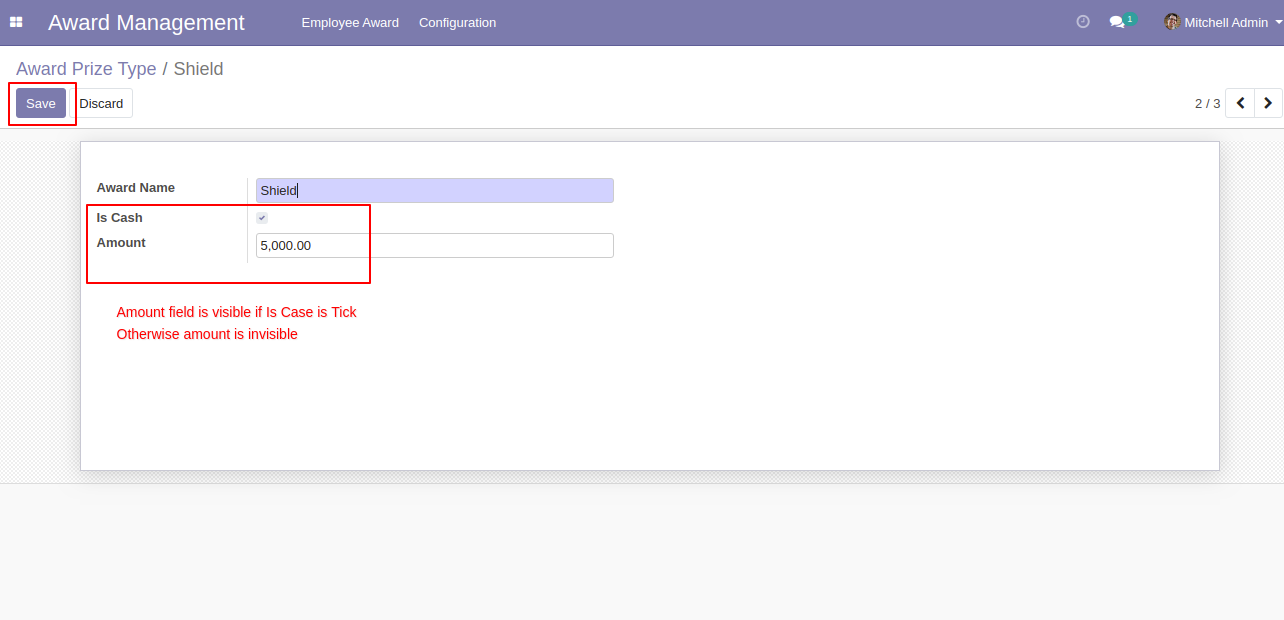Open the apps grid menu icon
Screen dimensions: 1284x620
[16, 22]
